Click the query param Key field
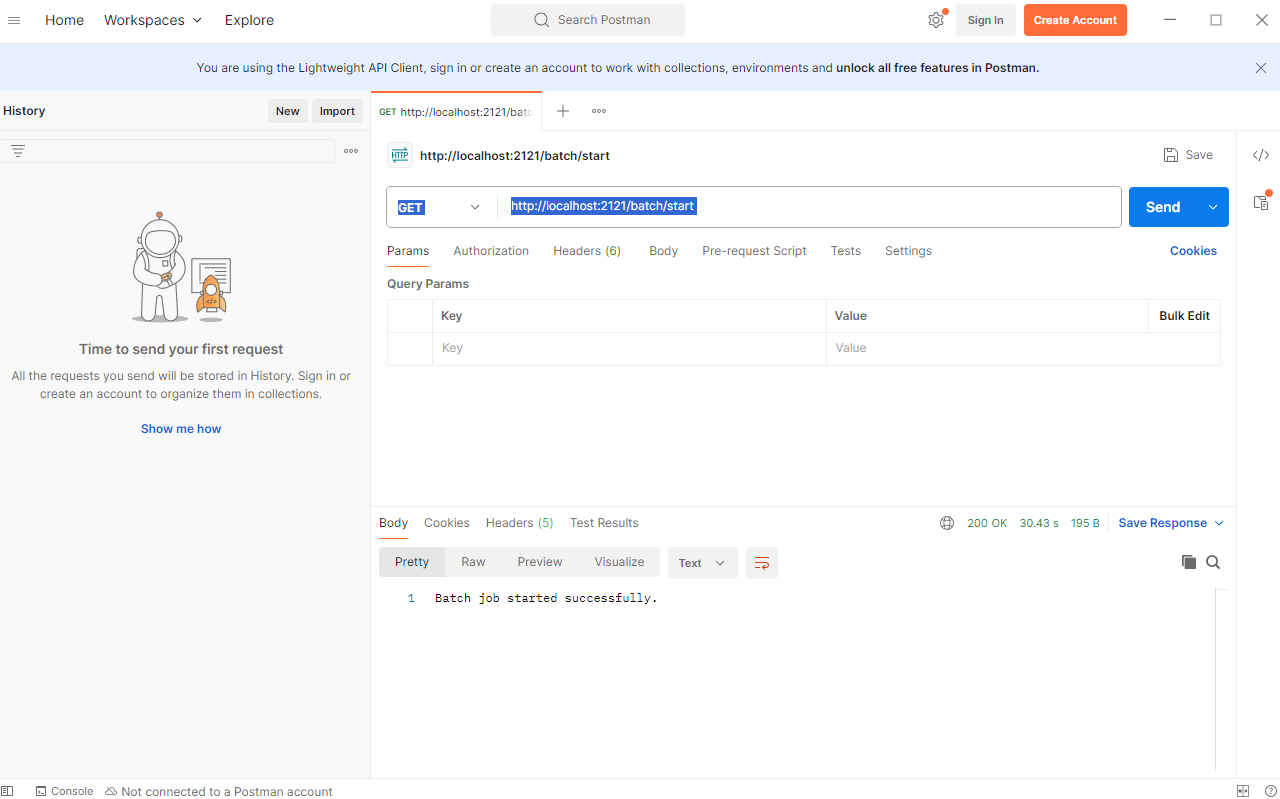The width and height of the screenshot is (1280, 799). point(629,348)
